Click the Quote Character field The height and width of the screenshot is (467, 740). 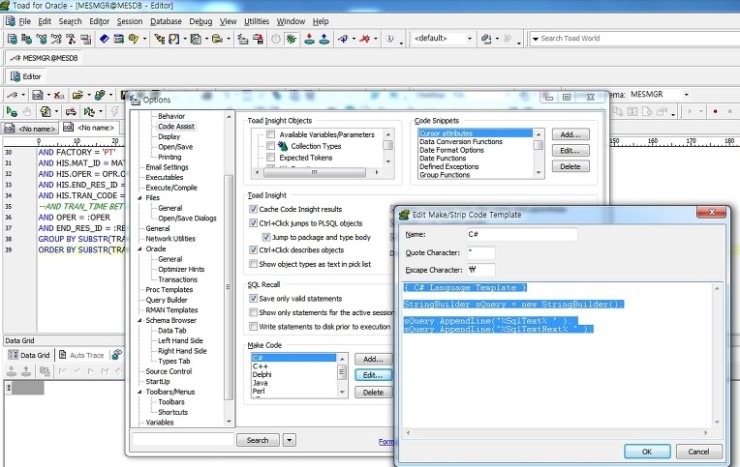[481, 252]
